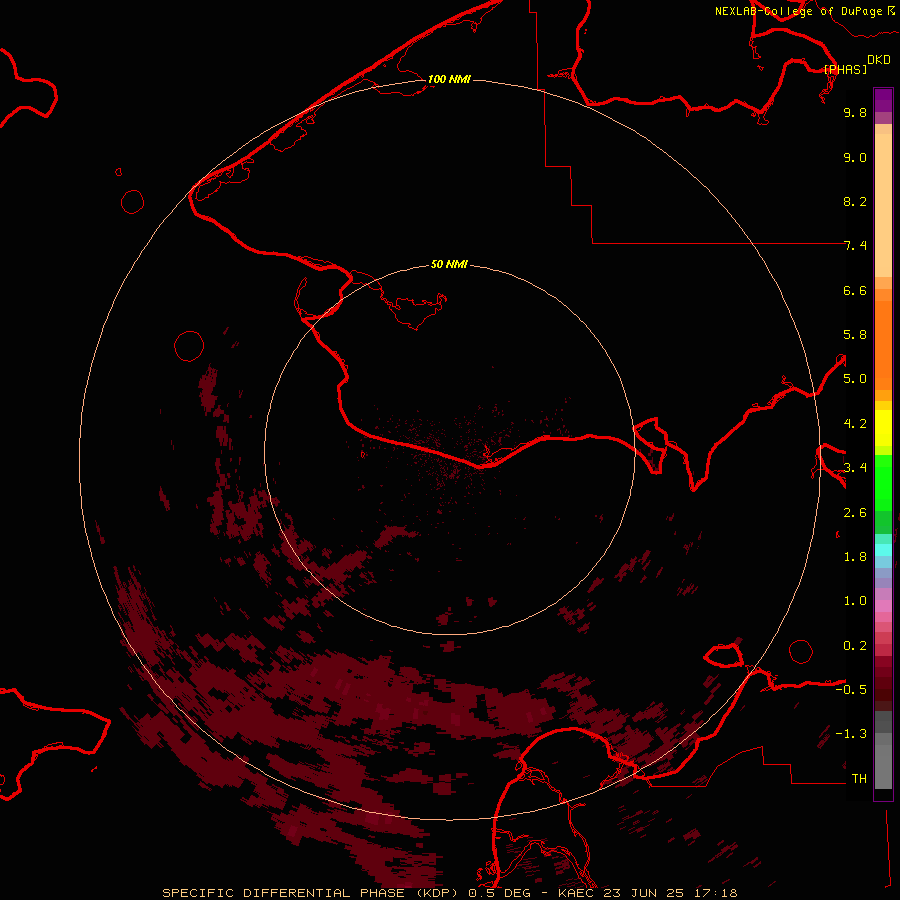Click the 5.0 scale value
Viewport: 900px width, 900px height.
click(855, 379)
